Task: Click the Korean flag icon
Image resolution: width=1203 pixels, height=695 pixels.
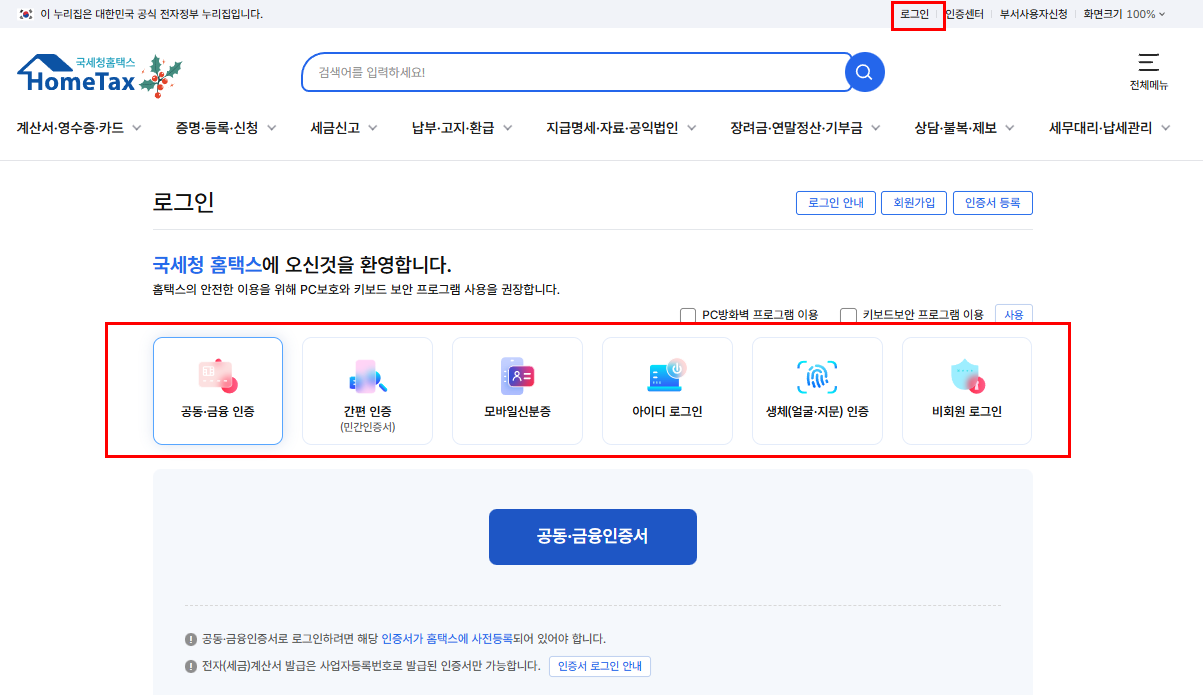Action: tap(26, 14)
